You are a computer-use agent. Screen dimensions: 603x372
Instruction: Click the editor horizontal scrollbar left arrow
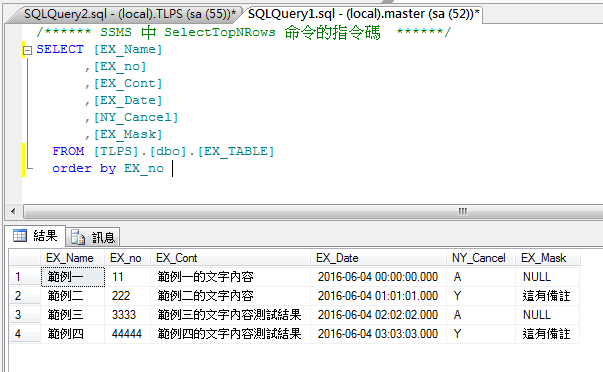coord(13,211)
